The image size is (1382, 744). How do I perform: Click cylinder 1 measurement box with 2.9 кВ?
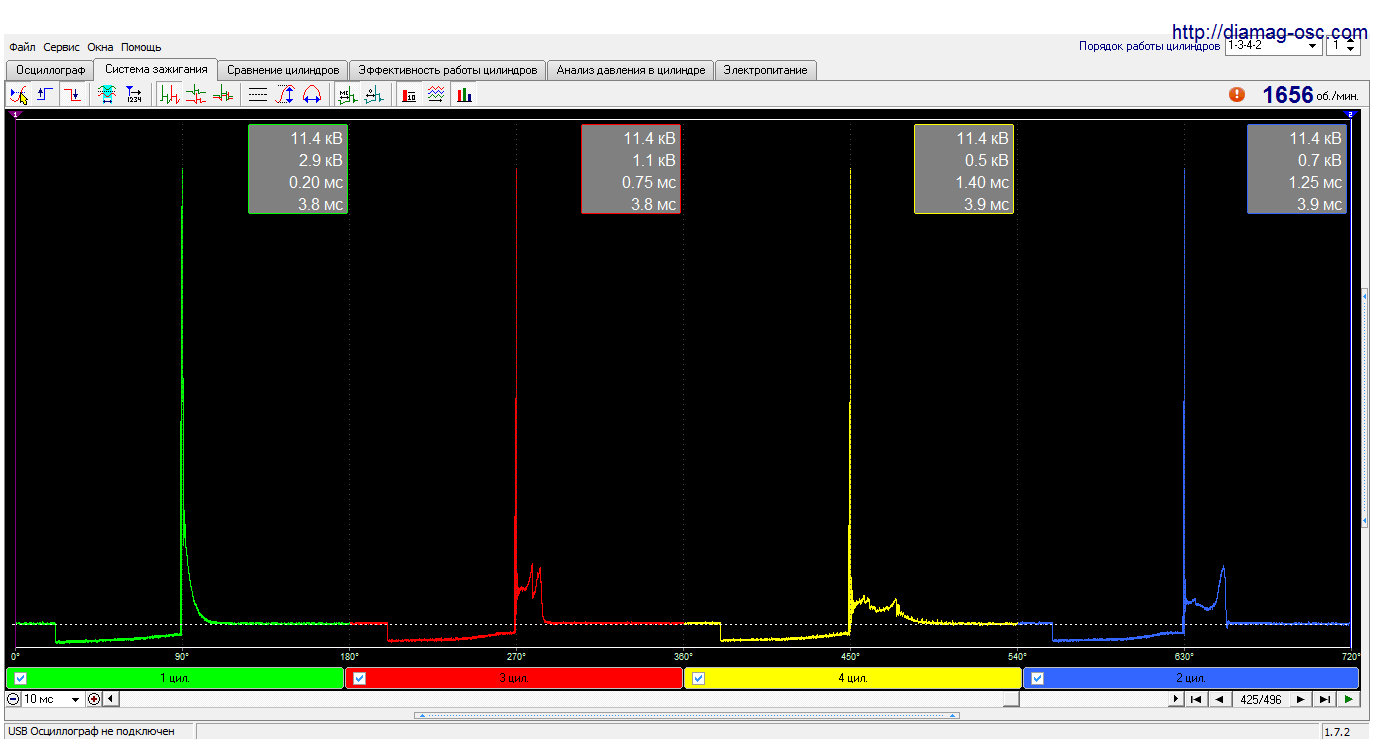point(299,170)
